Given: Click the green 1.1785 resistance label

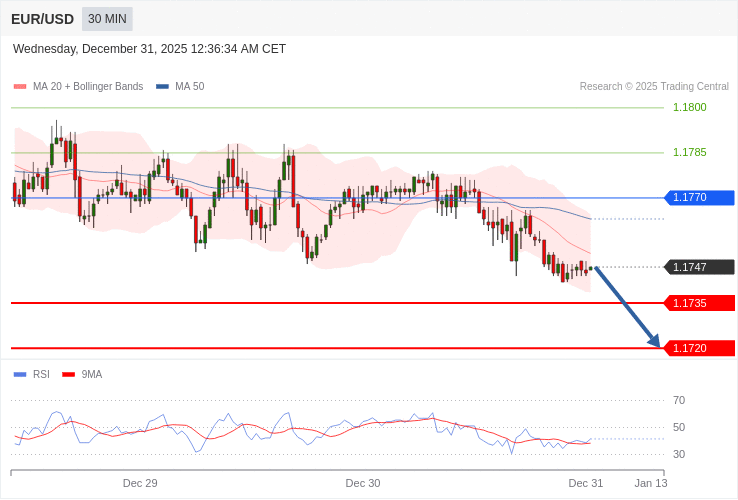Looking at the screenshot, I should [x=689, y=152].
